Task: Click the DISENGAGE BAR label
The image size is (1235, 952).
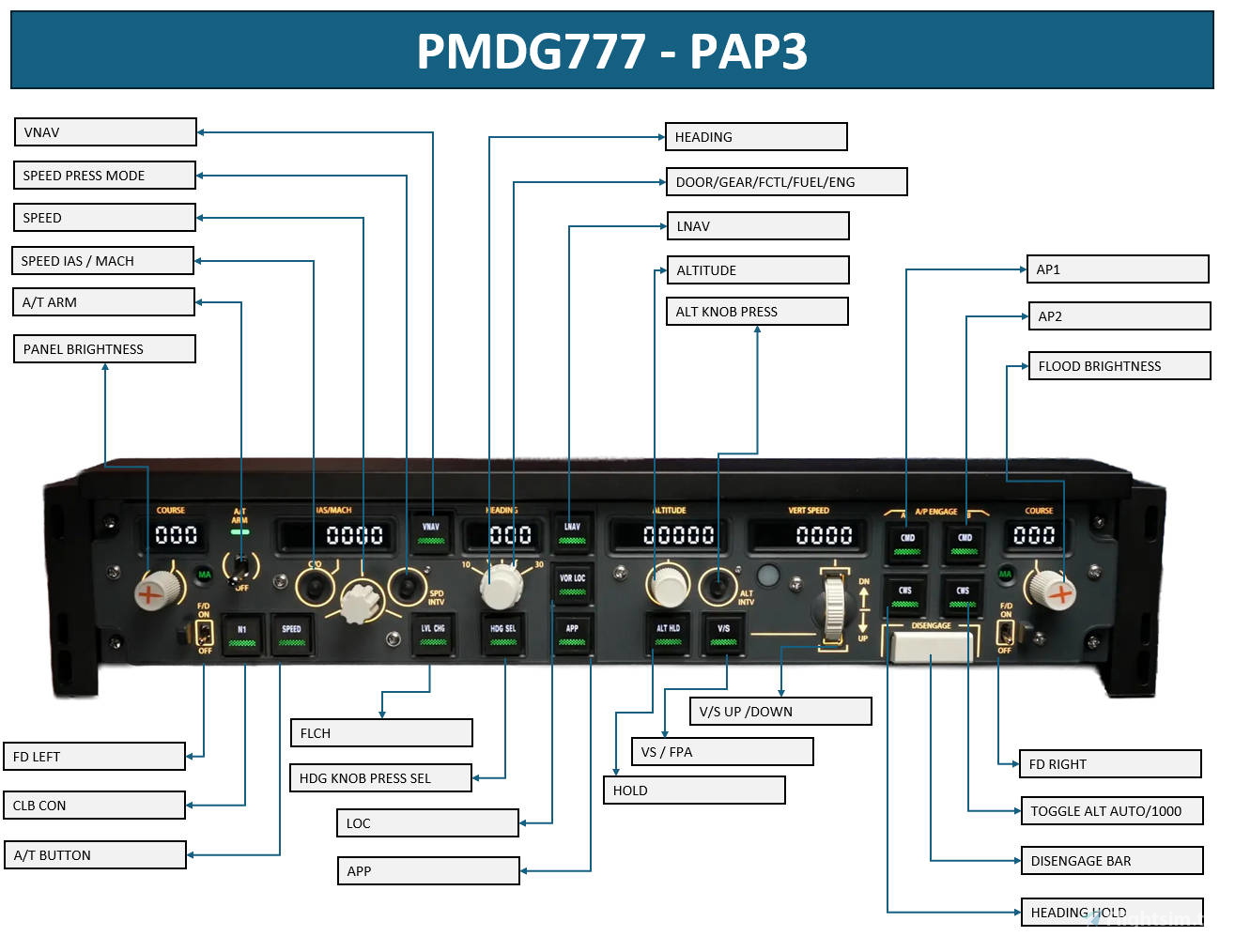Action: [1112, 861]
